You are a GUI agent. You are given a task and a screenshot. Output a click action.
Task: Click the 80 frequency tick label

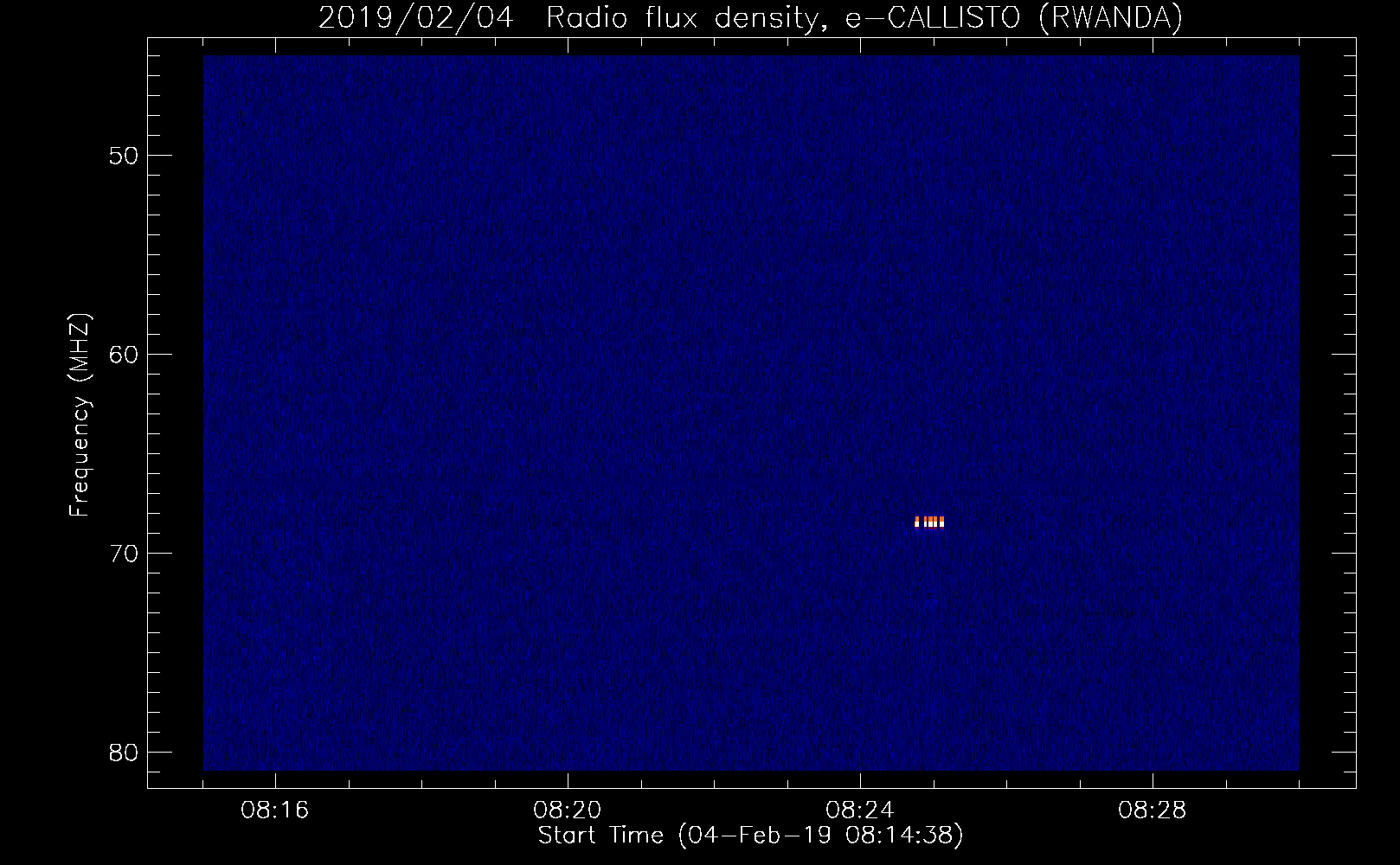(x=124, y=753)
